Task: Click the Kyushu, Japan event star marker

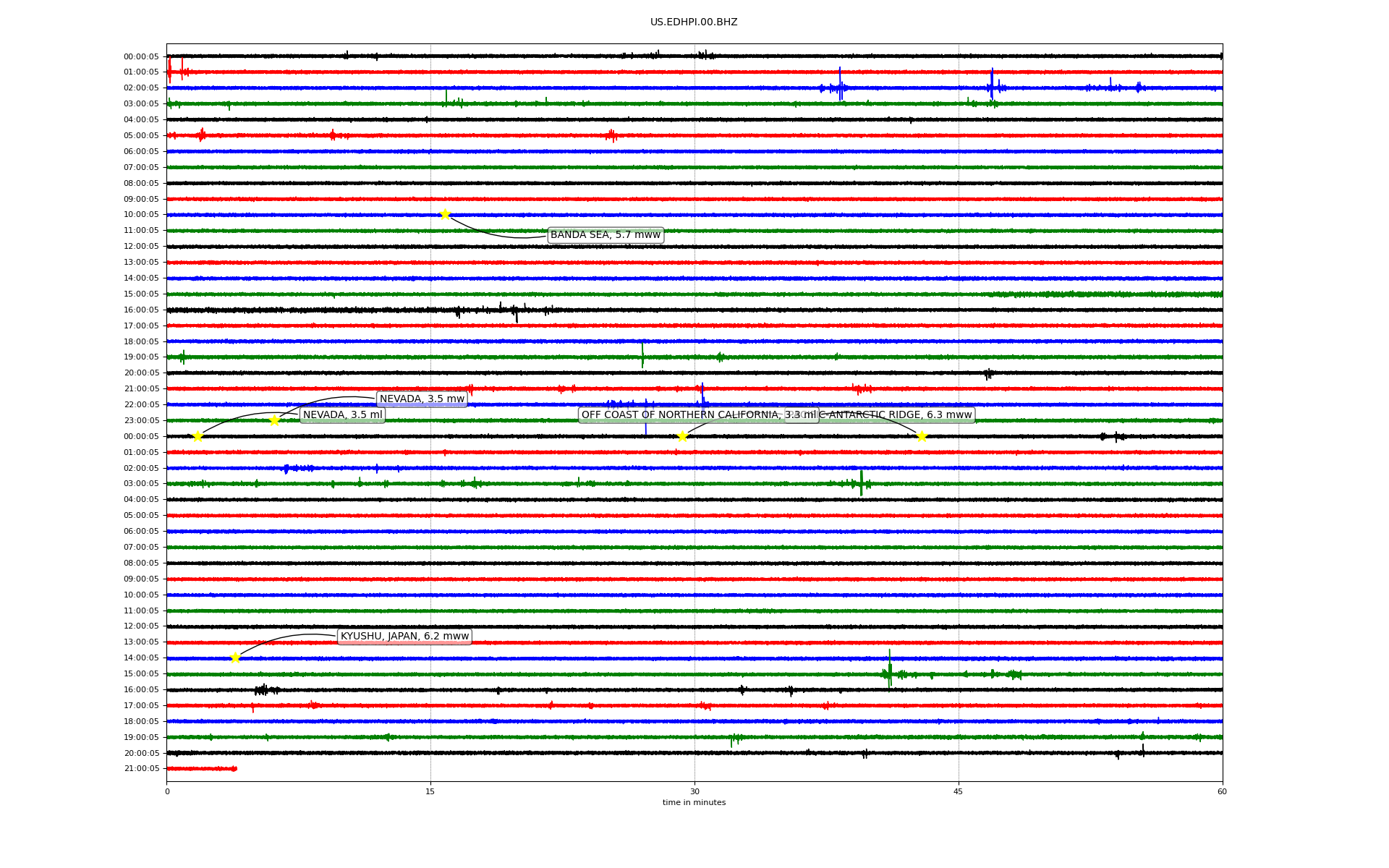Action: [235, 658]
